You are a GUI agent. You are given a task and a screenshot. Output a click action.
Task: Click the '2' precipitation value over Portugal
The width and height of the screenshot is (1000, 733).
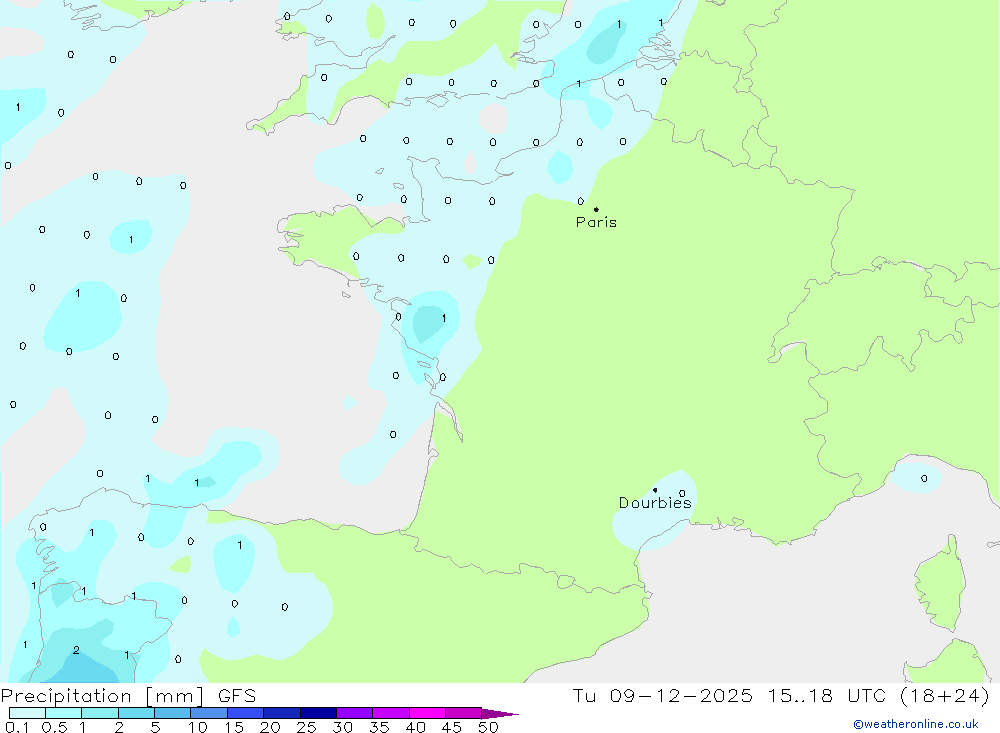76,650
